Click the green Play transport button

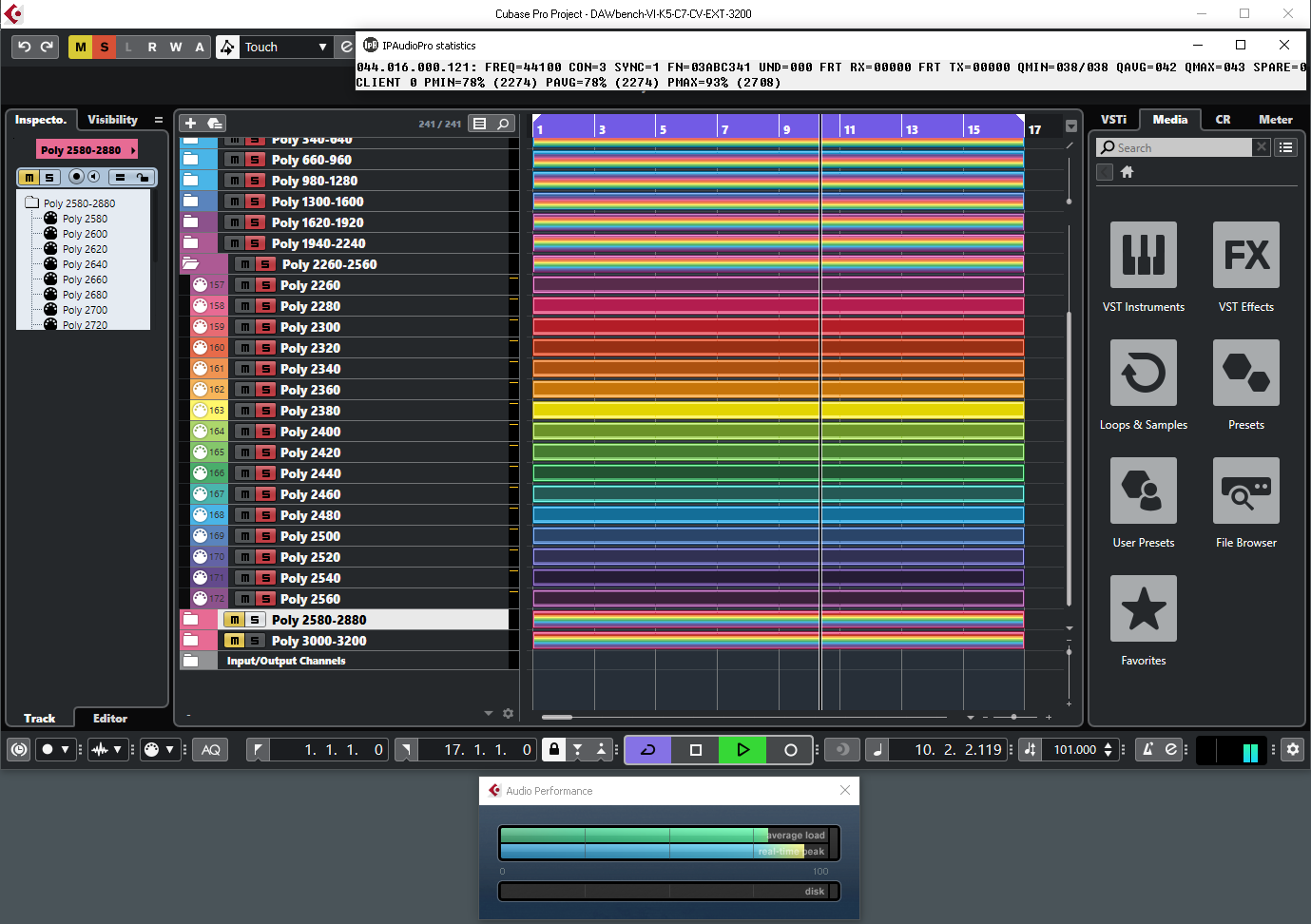(742, 750)
